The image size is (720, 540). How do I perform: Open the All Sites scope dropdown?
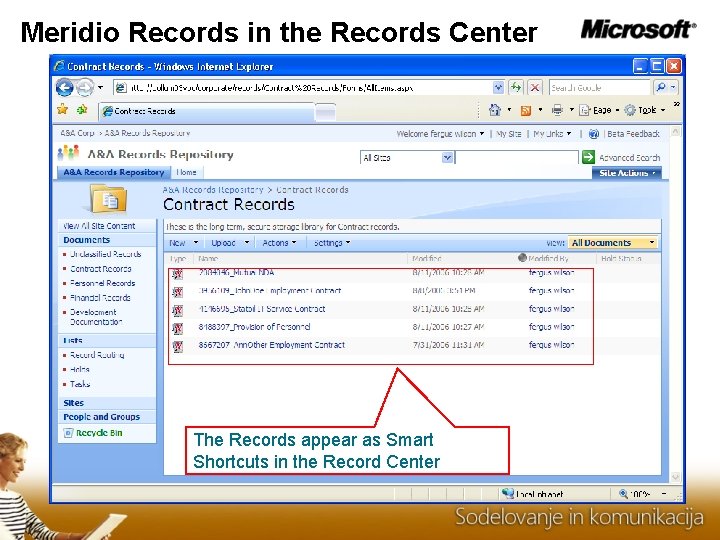pyautogui.click(x=447, y=158)
